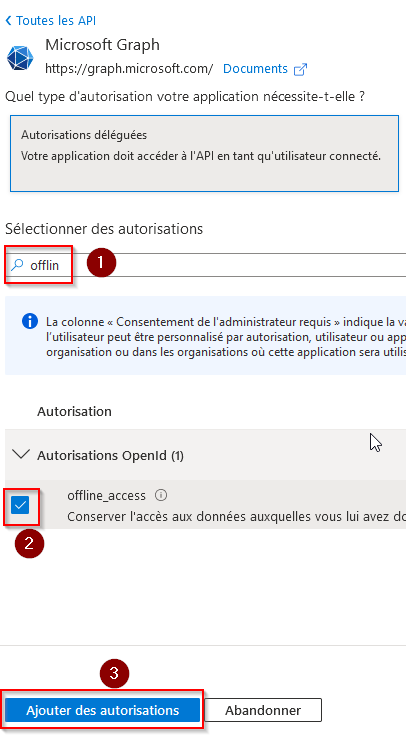The image size is (406, 741).
Task: Open the Documents link
Action: pos(255,69)
